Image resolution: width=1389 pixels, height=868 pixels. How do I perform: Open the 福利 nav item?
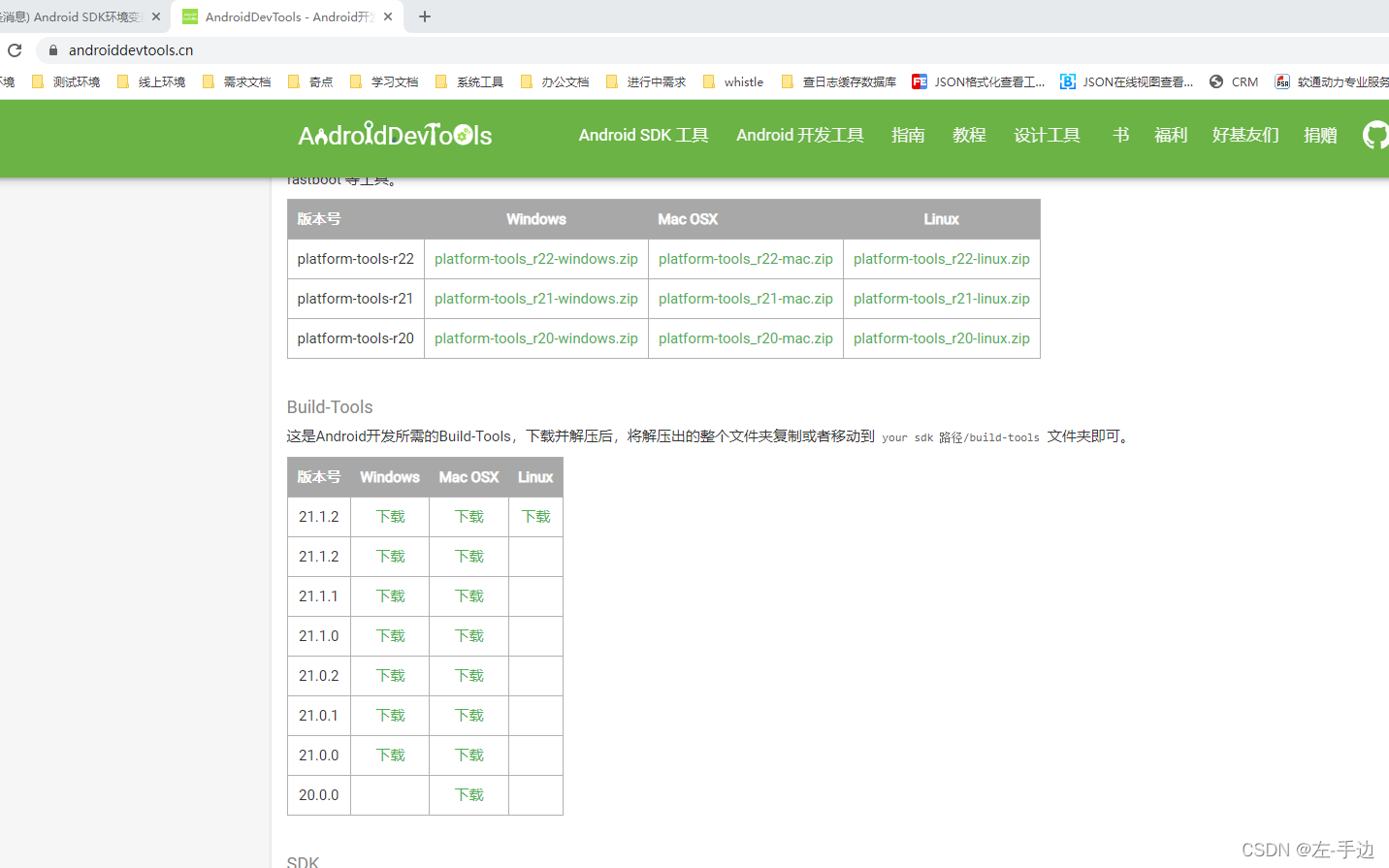(x=1171, y=135)
